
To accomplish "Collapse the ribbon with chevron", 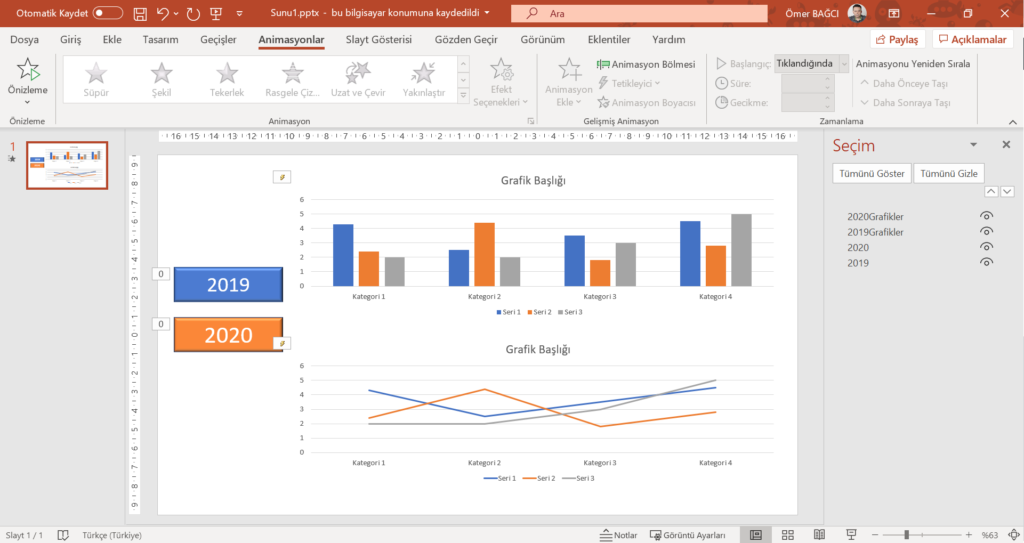I will [x=1012, y=122].
